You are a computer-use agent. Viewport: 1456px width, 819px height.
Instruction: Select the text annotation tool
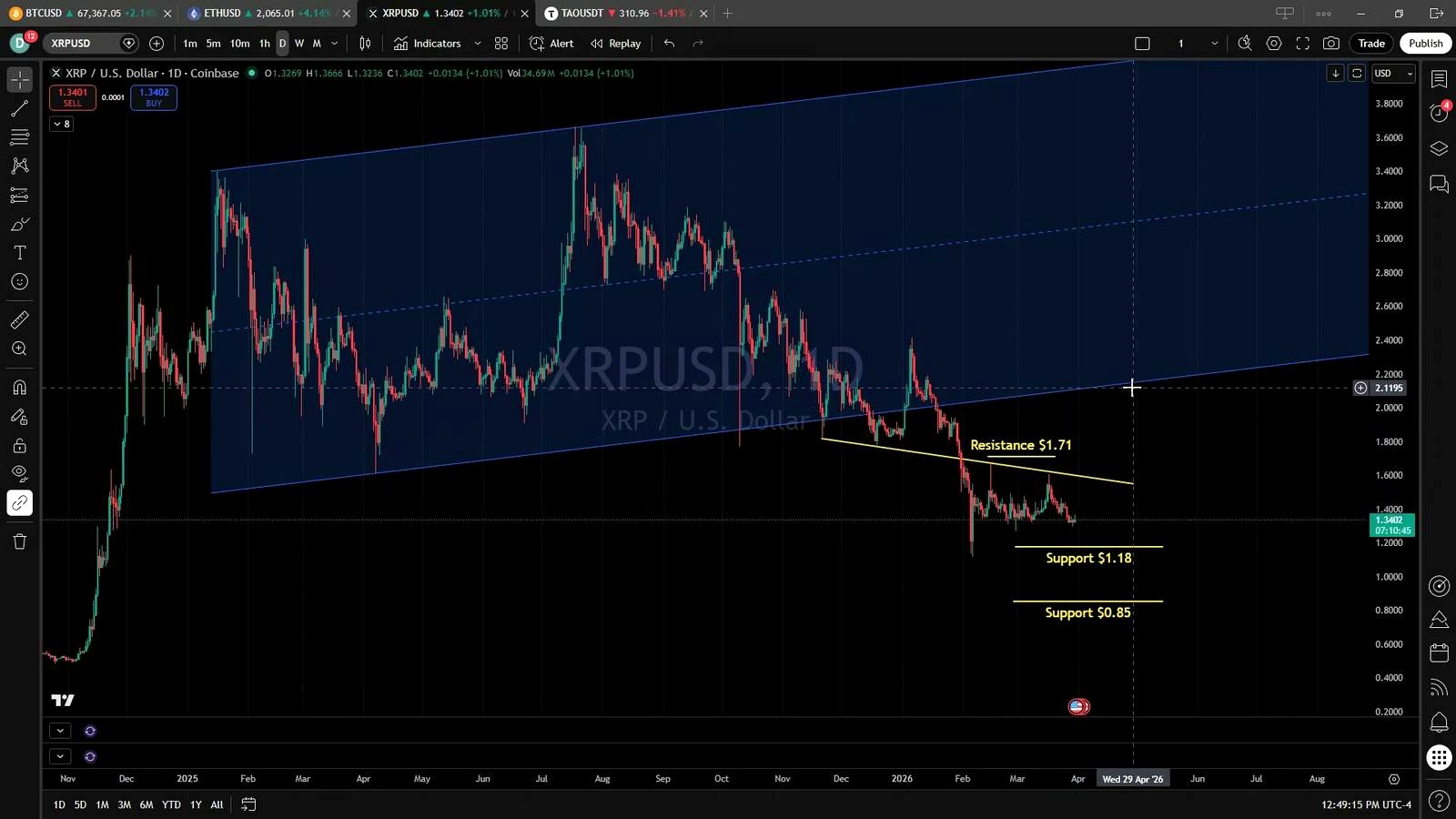19,253
